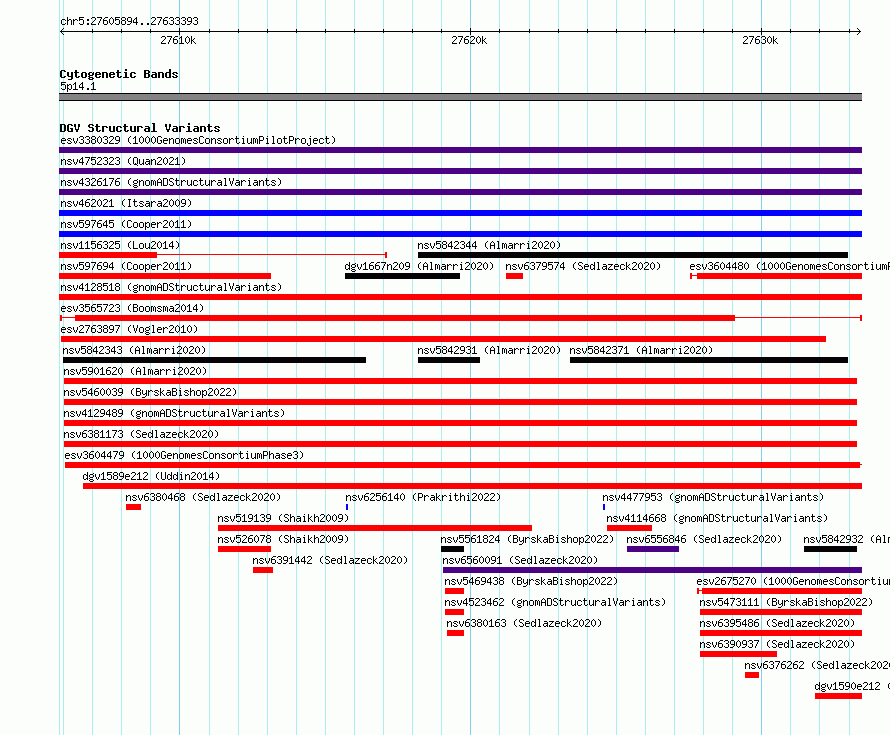
Task: Open nsv4523462 gnomAD variant label
Action: [555, 602]
